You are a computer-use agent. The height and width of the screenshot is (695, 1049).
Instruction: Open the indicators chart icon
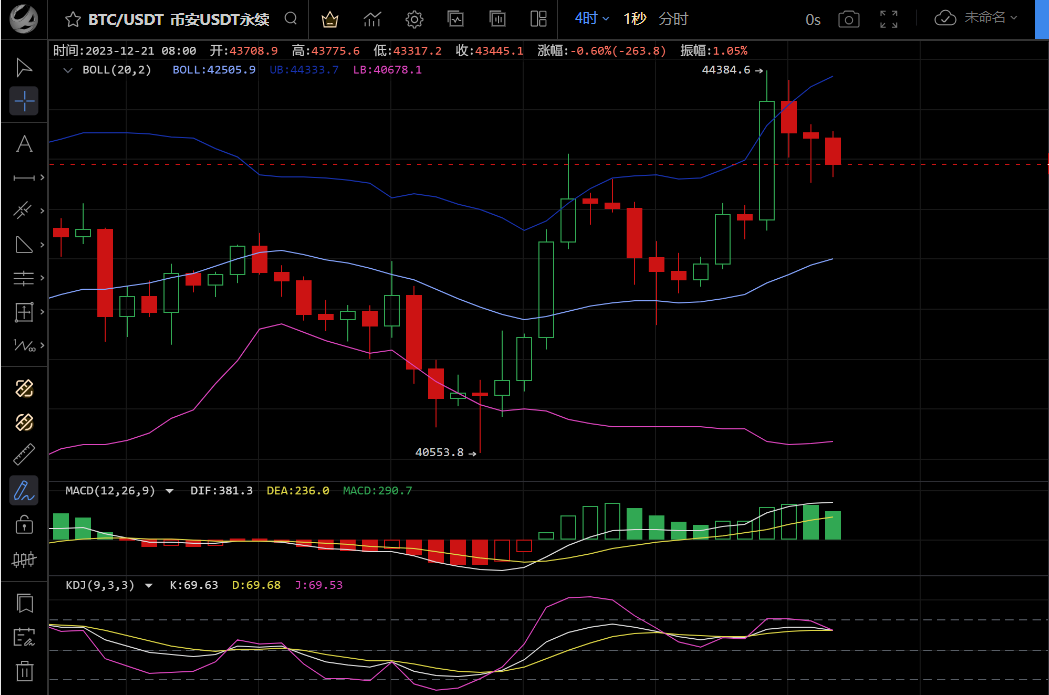[372, 19]
